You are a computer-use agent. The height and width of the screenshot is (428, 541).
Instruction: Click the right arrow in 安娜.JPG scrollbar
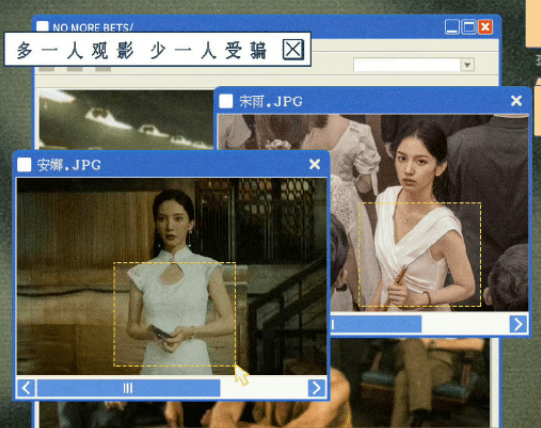click(316, 388)
